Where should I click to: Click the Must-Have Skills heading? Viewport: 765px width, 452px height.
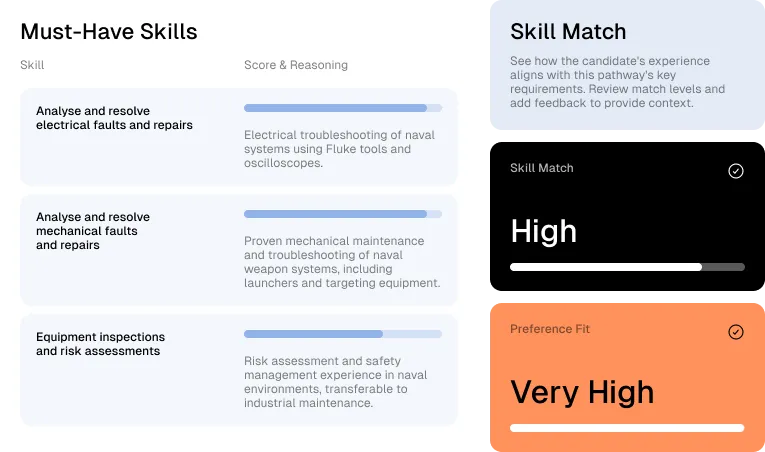tap(109, 32)
